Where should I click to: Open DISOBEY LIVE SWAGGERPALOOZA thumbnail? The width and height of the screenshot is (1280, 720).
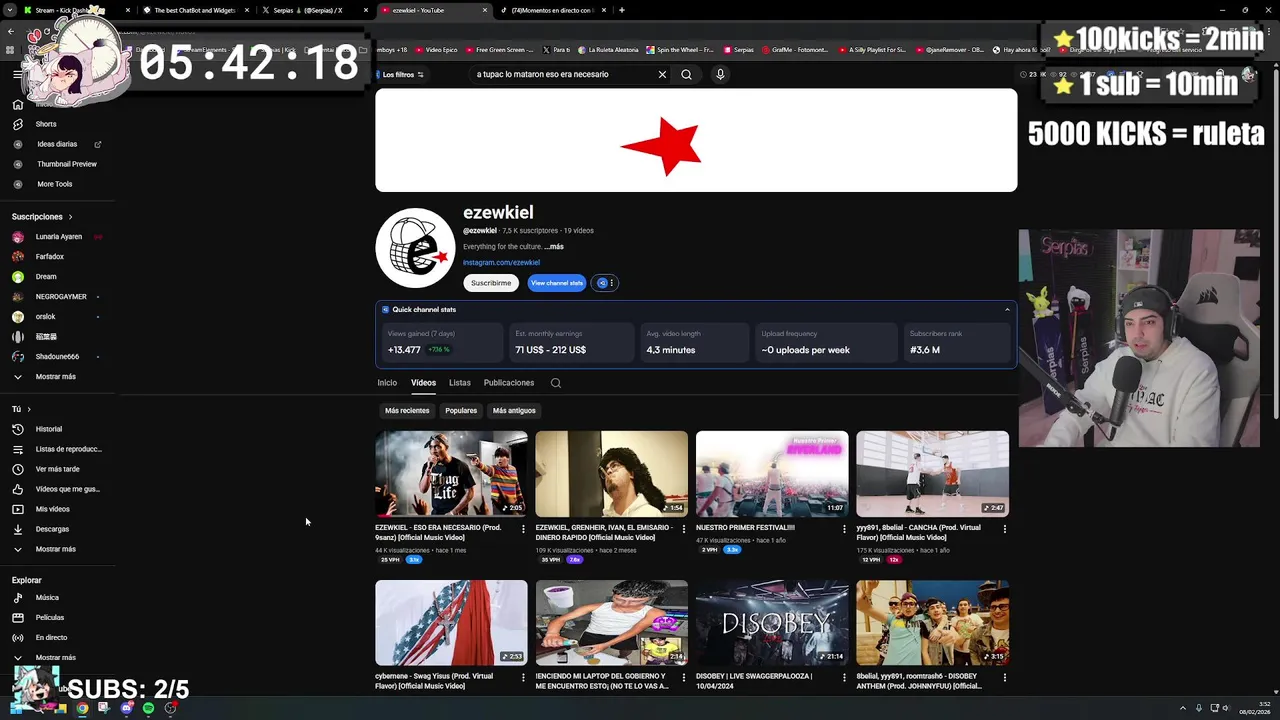tap(772, 623)
